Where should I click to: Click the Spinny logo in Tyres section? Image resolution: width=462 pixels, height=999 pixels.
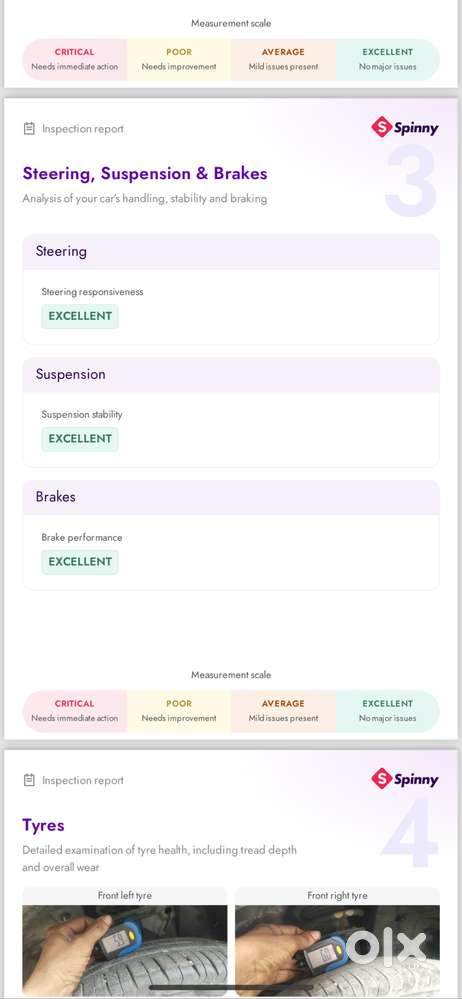(405, 779)
